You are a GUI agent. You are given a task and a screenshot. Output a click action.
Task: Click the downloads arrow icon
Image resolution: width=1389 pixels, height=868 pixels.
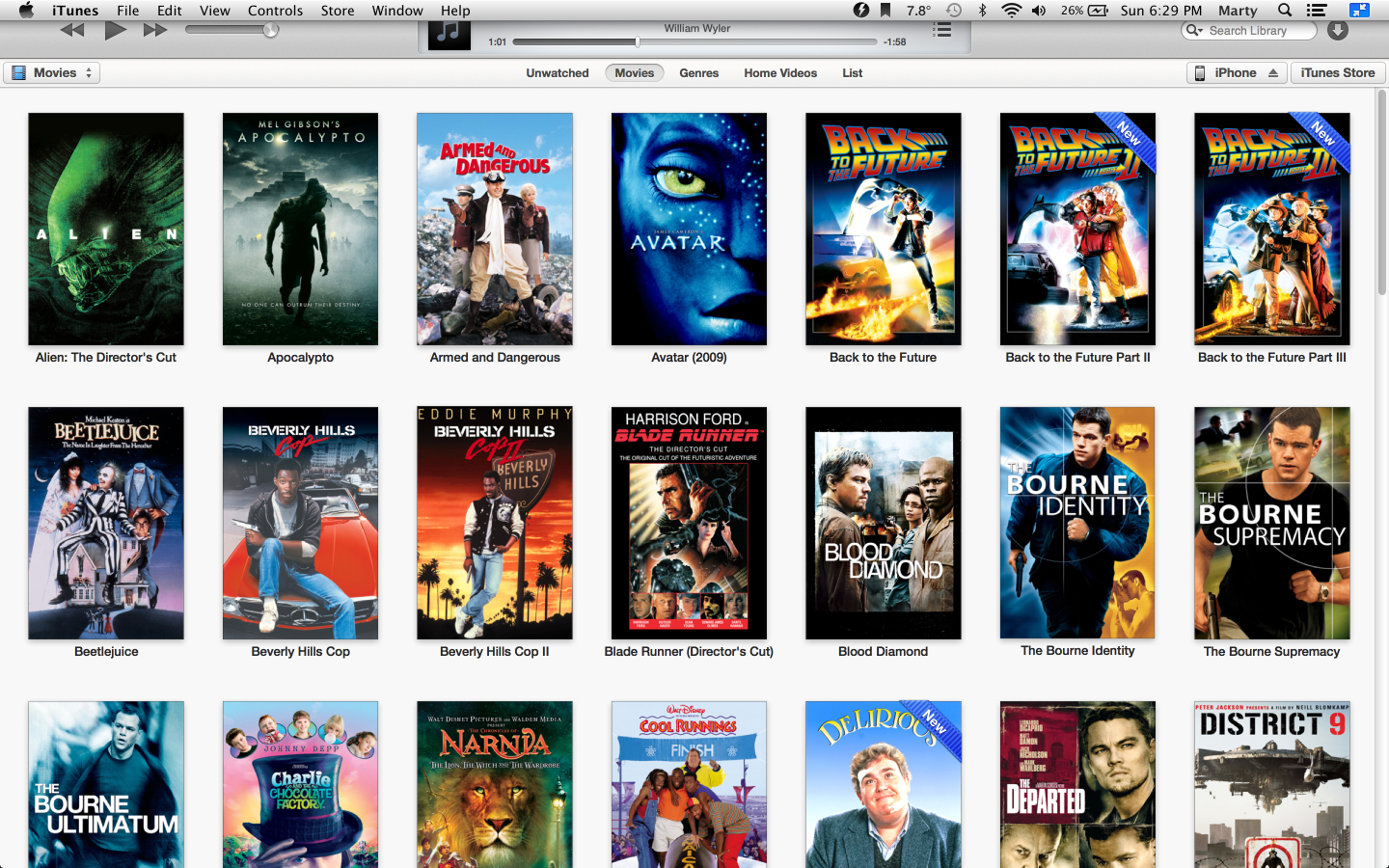click(x=1338, y=30)
